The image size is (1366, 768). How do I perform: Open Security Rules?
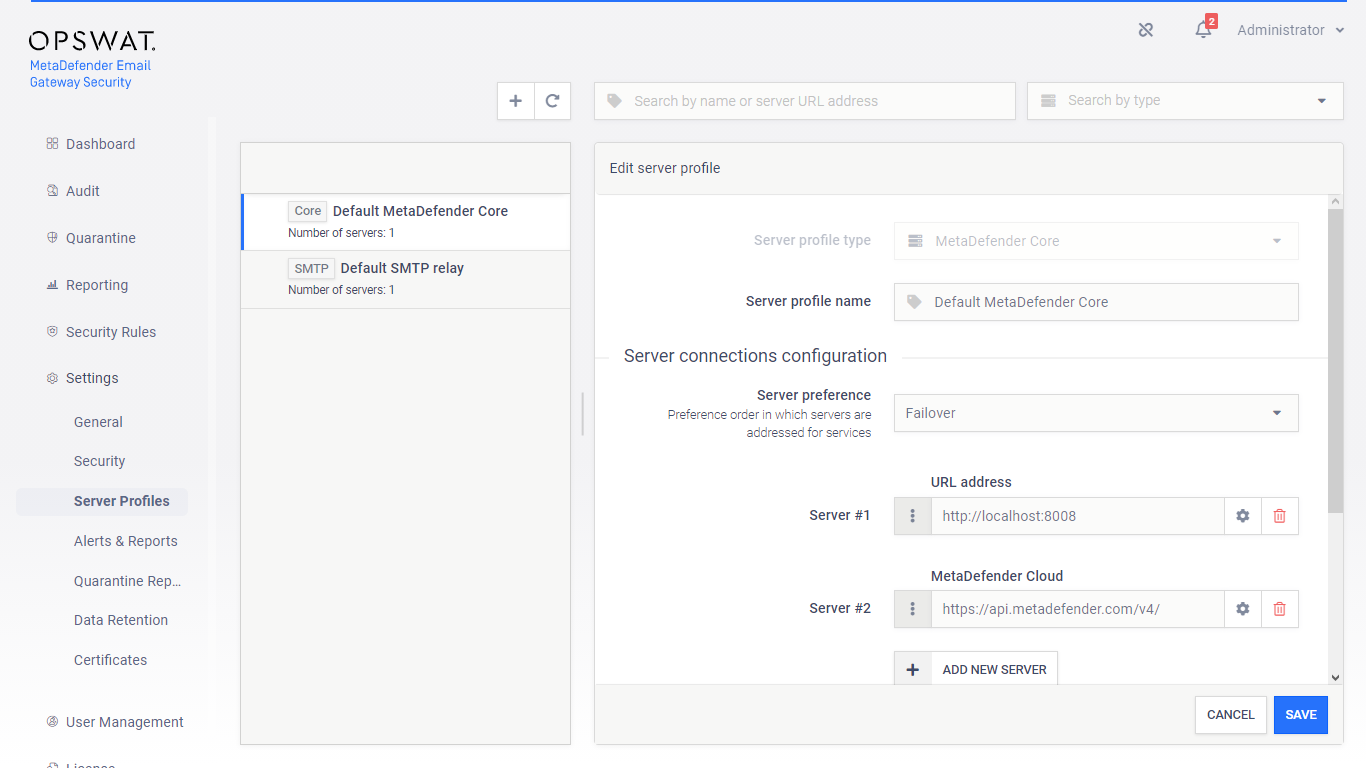[111, 332]
